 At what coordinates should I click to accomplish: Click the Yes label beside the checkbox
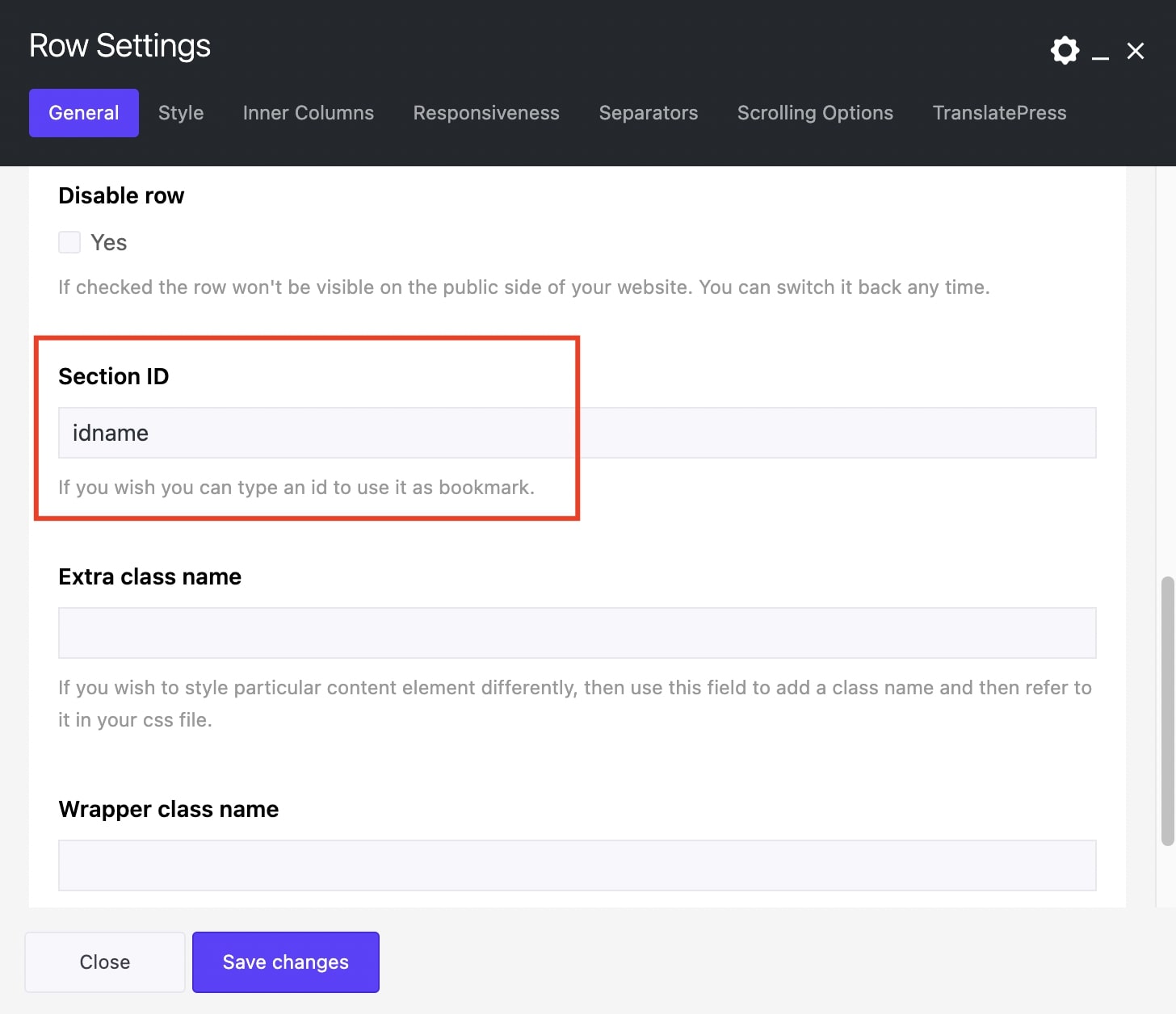pyautogui.click(x=109, y=243)
